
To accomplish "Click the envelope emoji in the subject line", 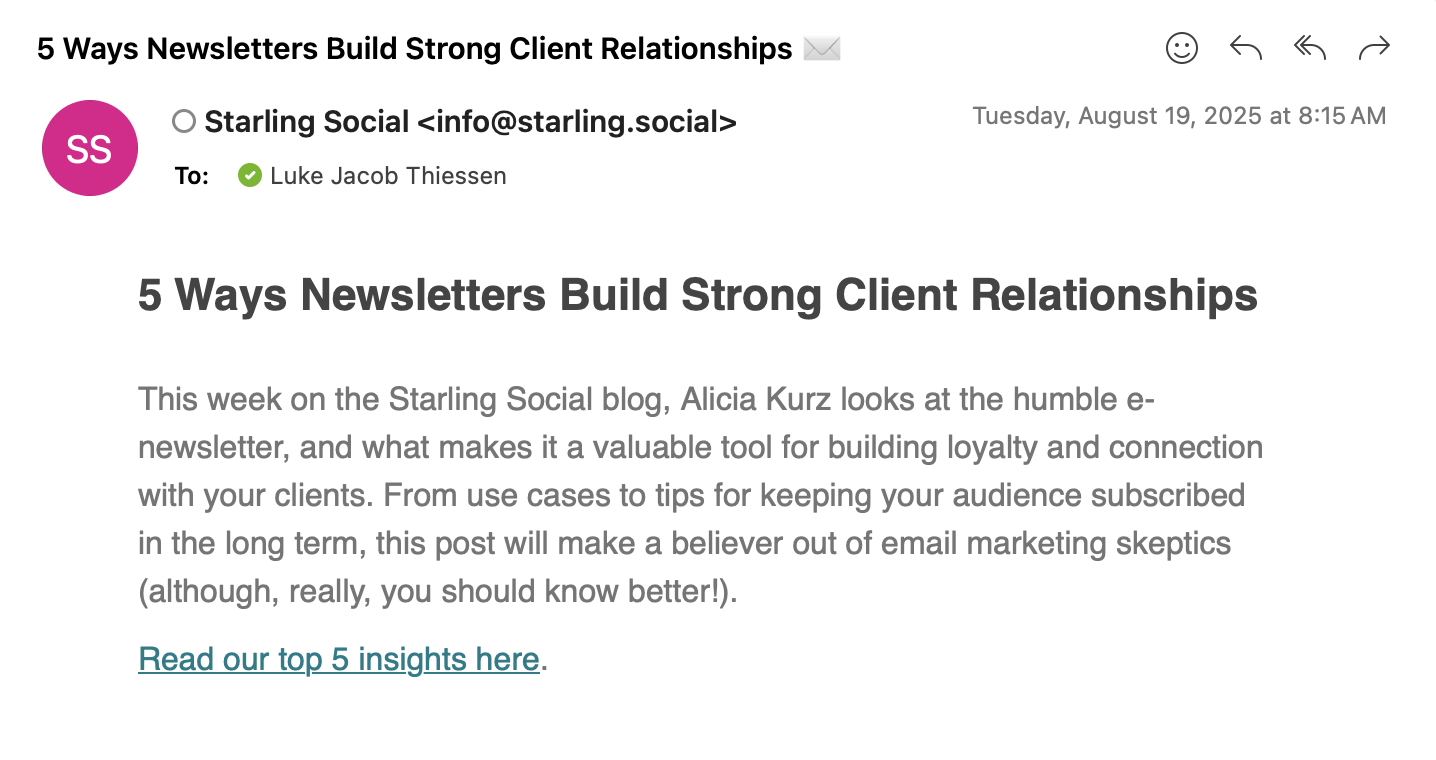I will coord(821,48).
